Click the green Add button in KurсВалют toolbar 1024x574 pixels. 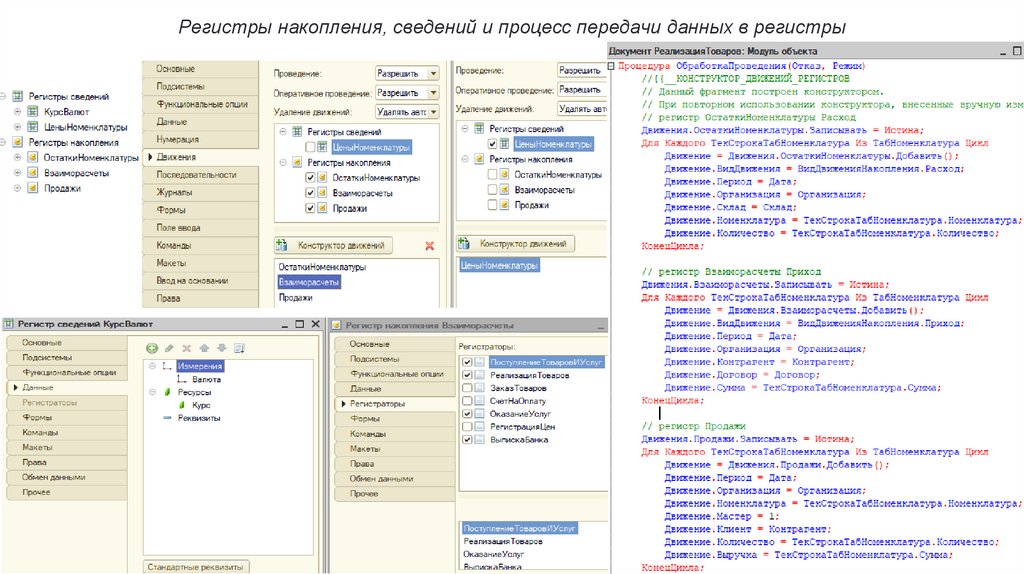pyautogui.click(x=152, y=347)
